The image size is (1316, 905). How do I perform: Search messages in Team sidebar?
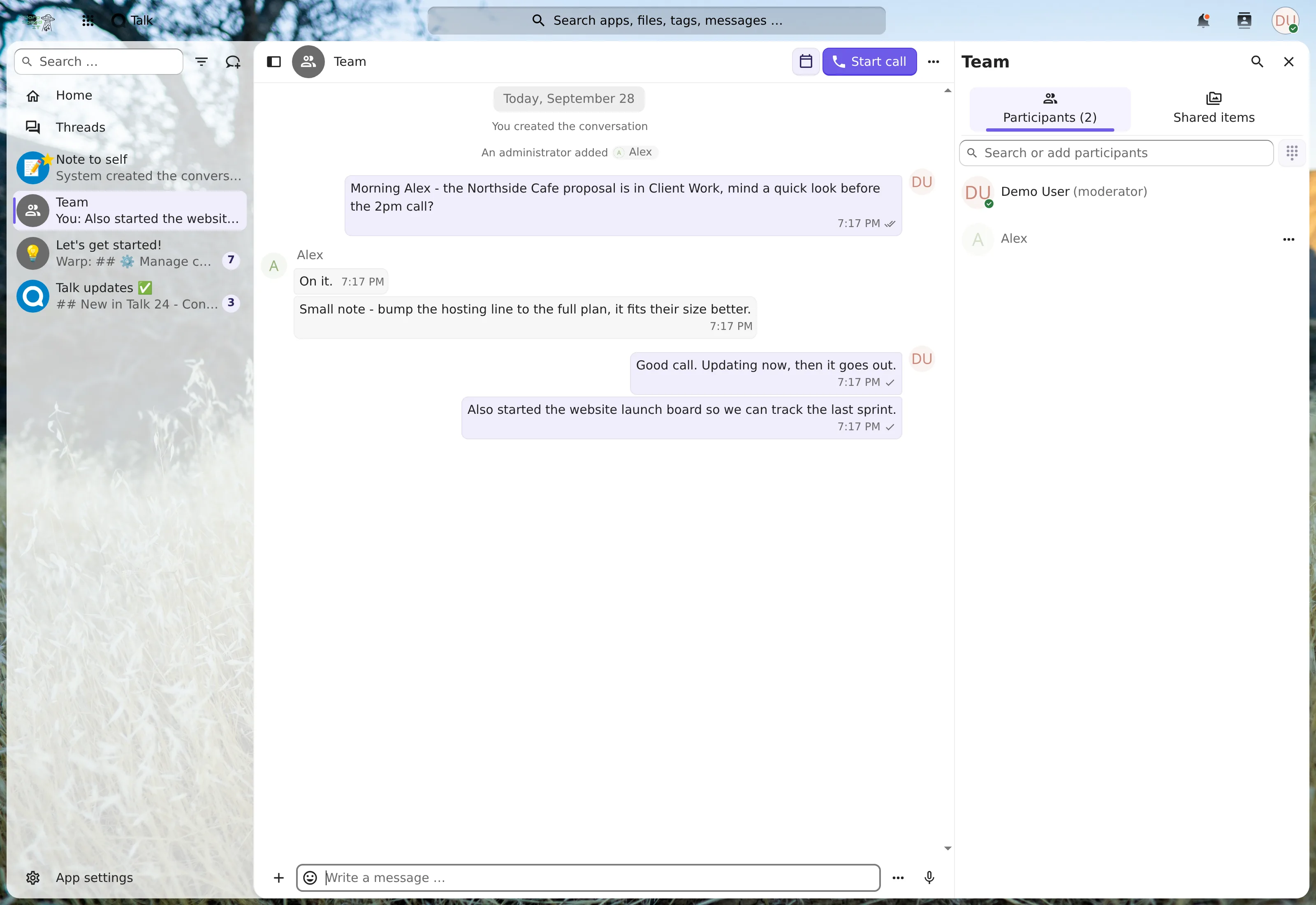click(1257, 62)
